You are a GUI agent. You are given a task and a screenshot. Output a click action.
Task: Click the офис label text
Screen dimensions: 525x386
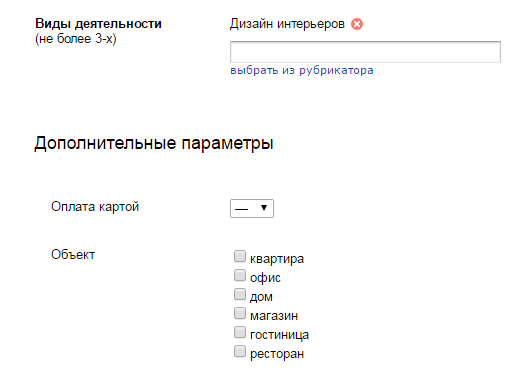(x=265, y=278)
